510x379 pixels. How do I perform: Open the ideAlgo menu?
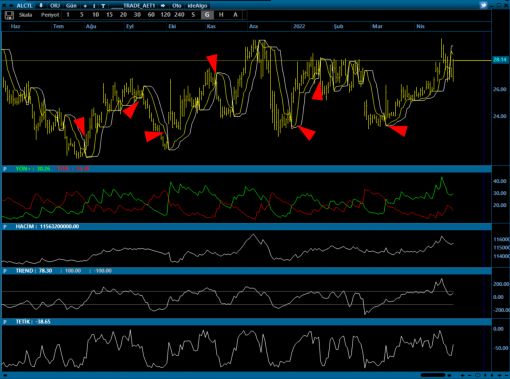197,6
